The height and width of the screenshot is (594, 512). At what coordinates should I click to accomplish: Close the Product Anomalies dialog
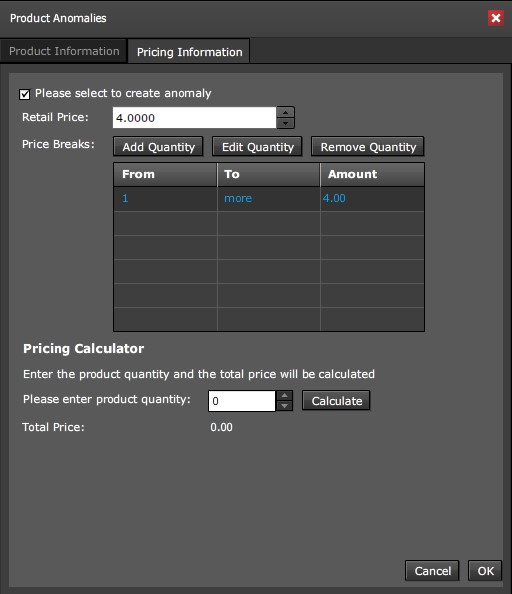496,18
